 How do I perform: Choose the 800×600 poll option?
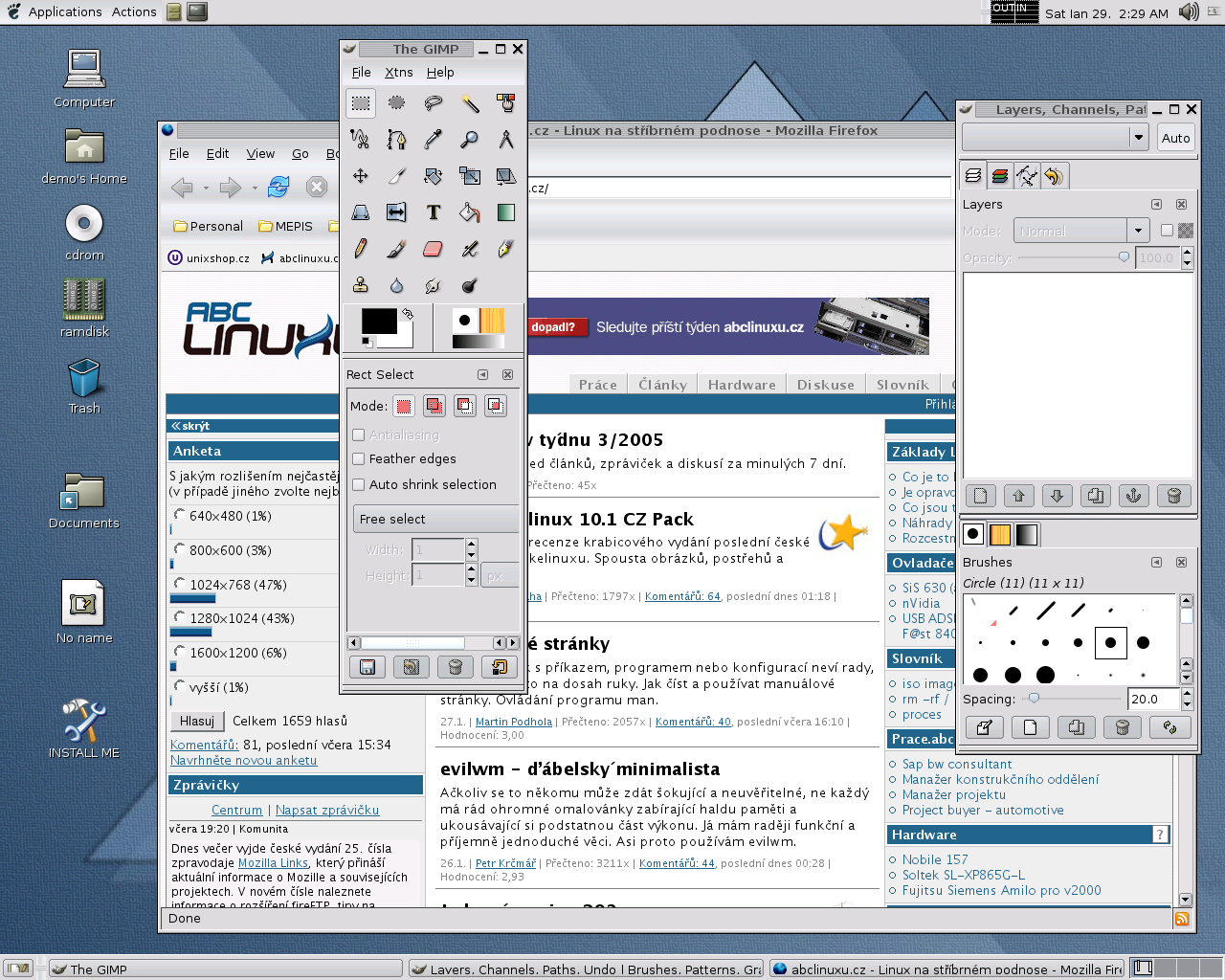(x=179, y=550)
